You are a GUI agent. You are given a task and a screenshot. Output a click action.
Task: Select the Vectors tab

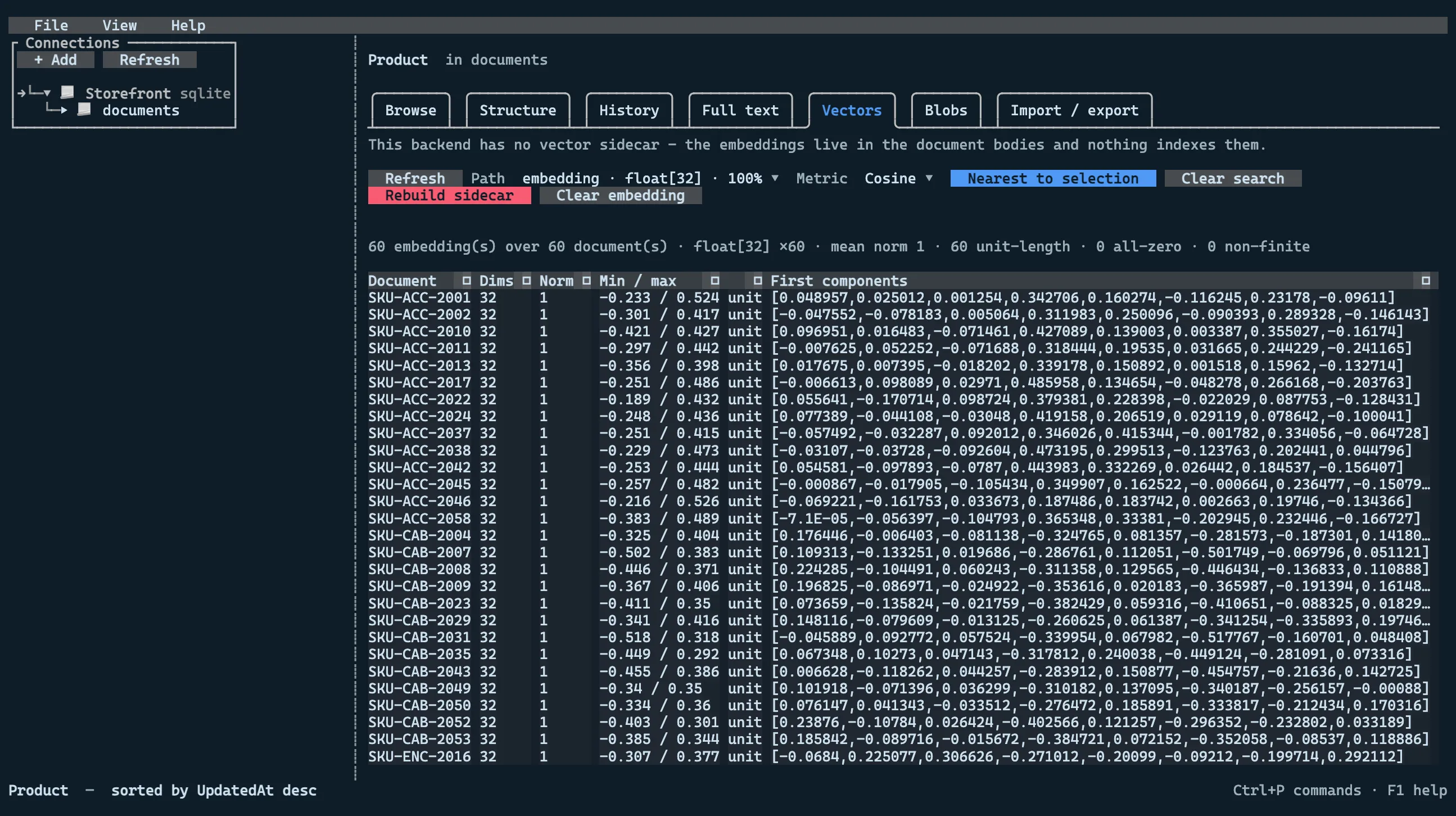click(x=852, y=110)
